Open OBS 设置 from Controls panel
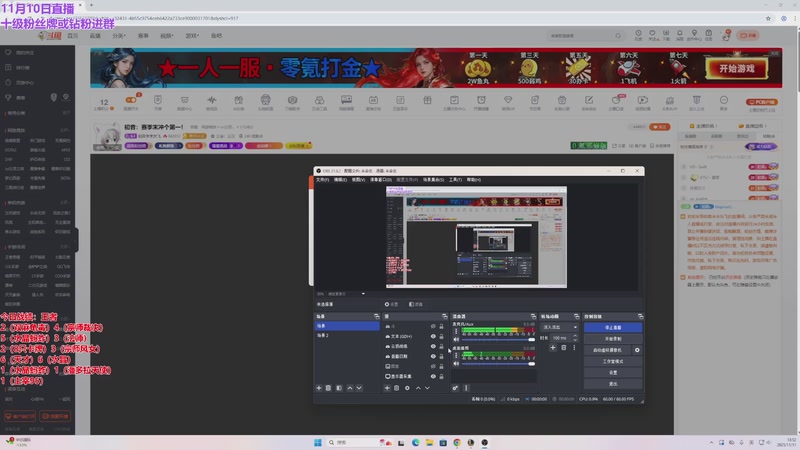This screenshot has width=800, height=450. coord(613,373)
